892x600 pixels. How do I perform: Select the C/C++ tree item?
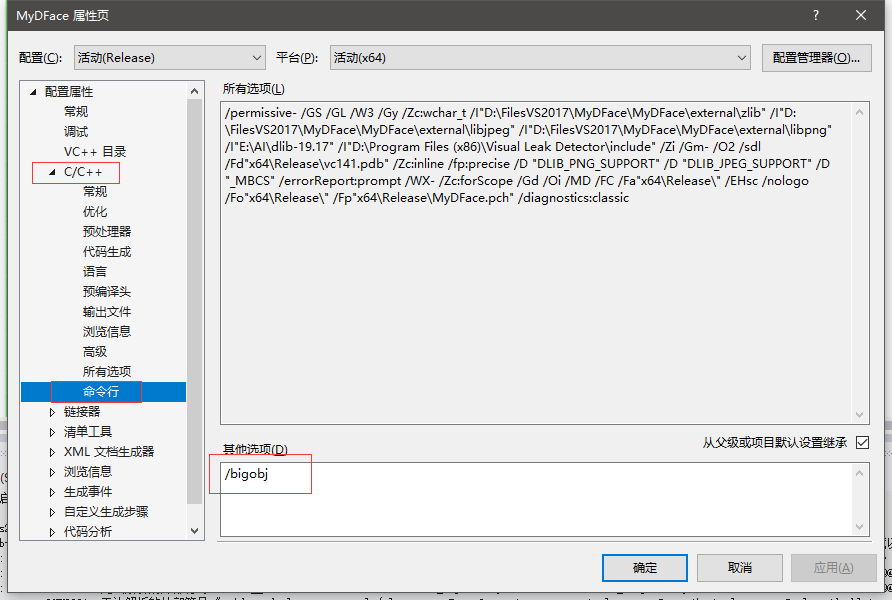click(x=83, y=172)
